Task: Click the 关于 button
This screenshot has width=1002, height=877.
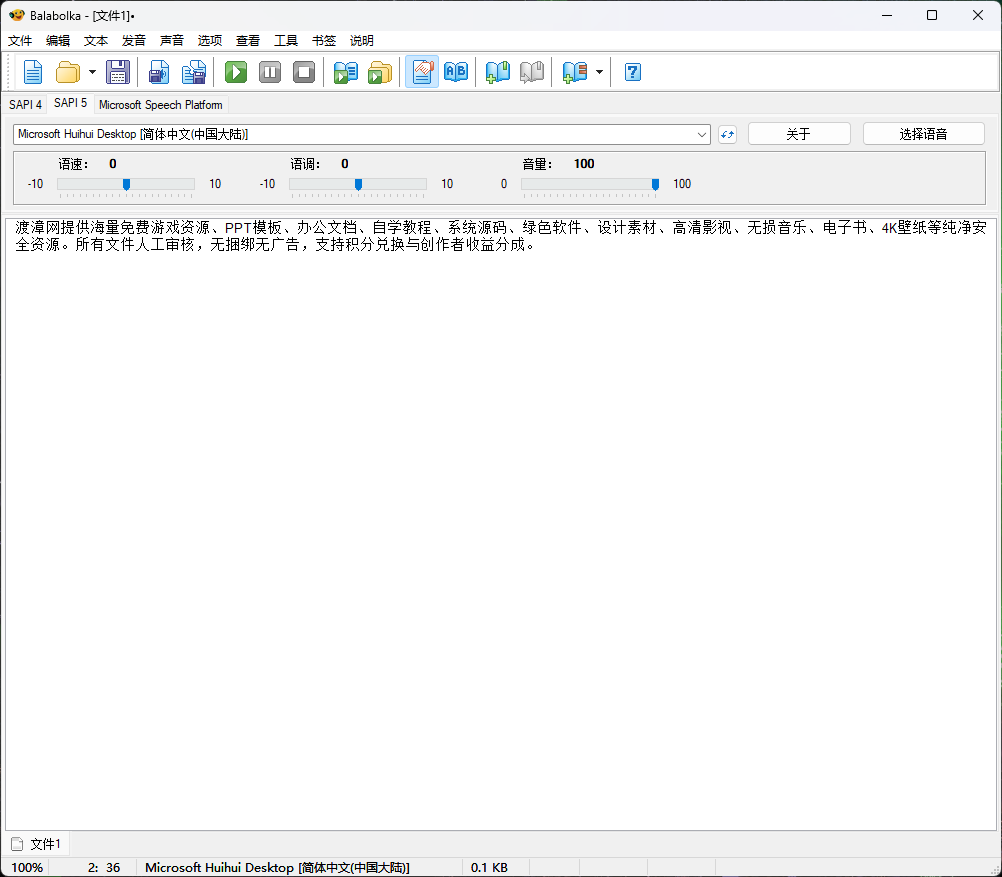Action: (x=799, y=134)
